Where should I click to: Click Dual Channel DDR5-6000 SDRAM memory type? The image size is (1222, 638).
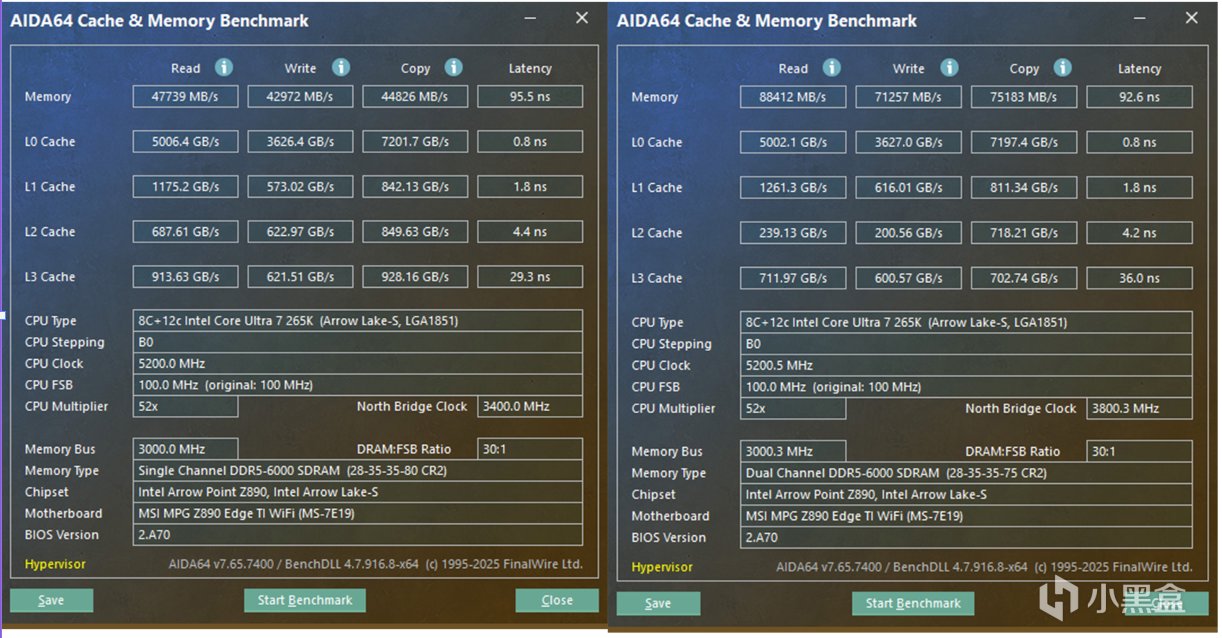pos(966,473)
